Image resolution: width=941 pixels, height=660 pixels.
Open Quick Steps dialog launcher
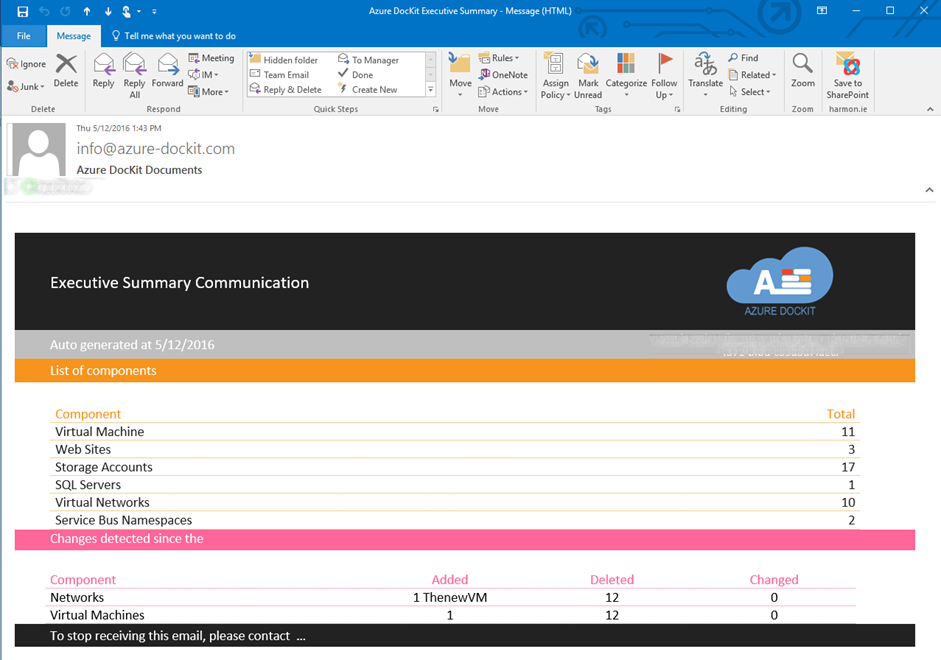pyautogui.click(x=436, y=109)
